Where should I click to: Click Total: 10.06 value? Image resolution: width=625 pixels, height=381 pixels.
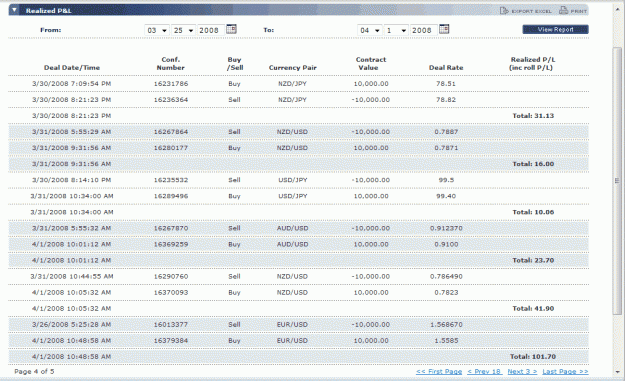click(x=533, y=212)
